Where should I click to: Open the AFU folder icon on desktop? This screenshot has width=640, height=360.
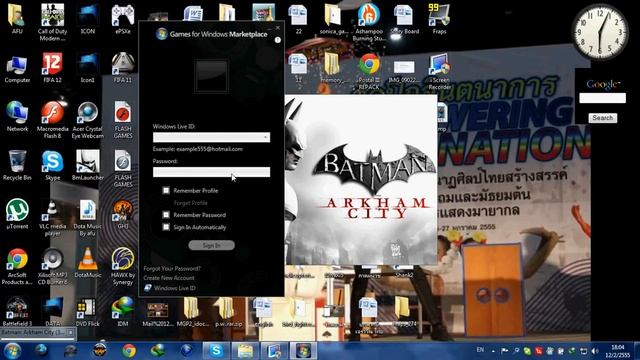coord(17,19)
